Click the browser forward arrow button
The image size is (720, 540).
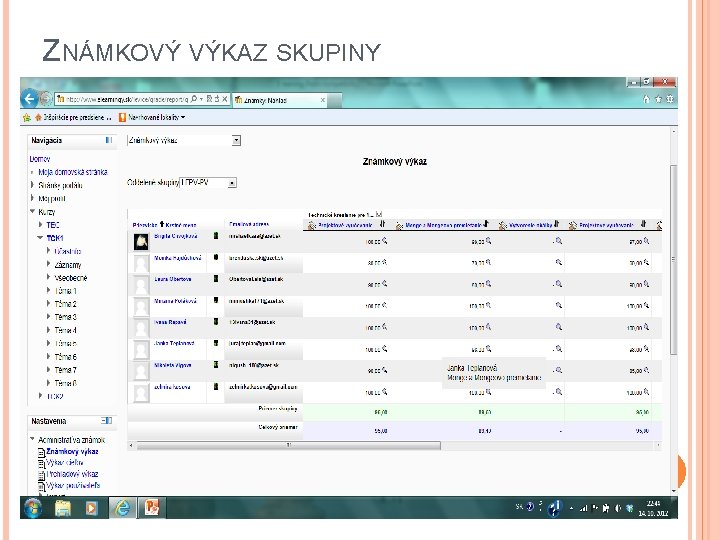click(45, 98)
